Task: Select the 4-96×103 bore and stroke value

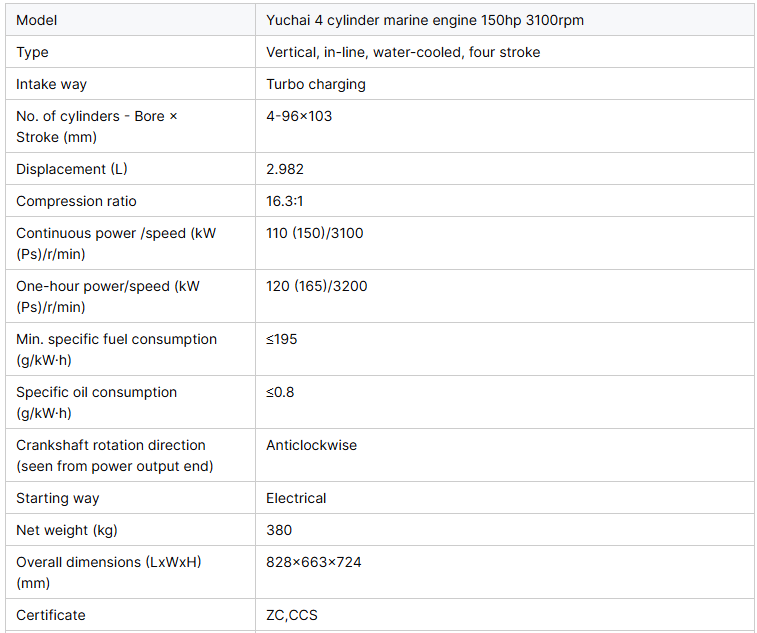Action: pos(299,116)
